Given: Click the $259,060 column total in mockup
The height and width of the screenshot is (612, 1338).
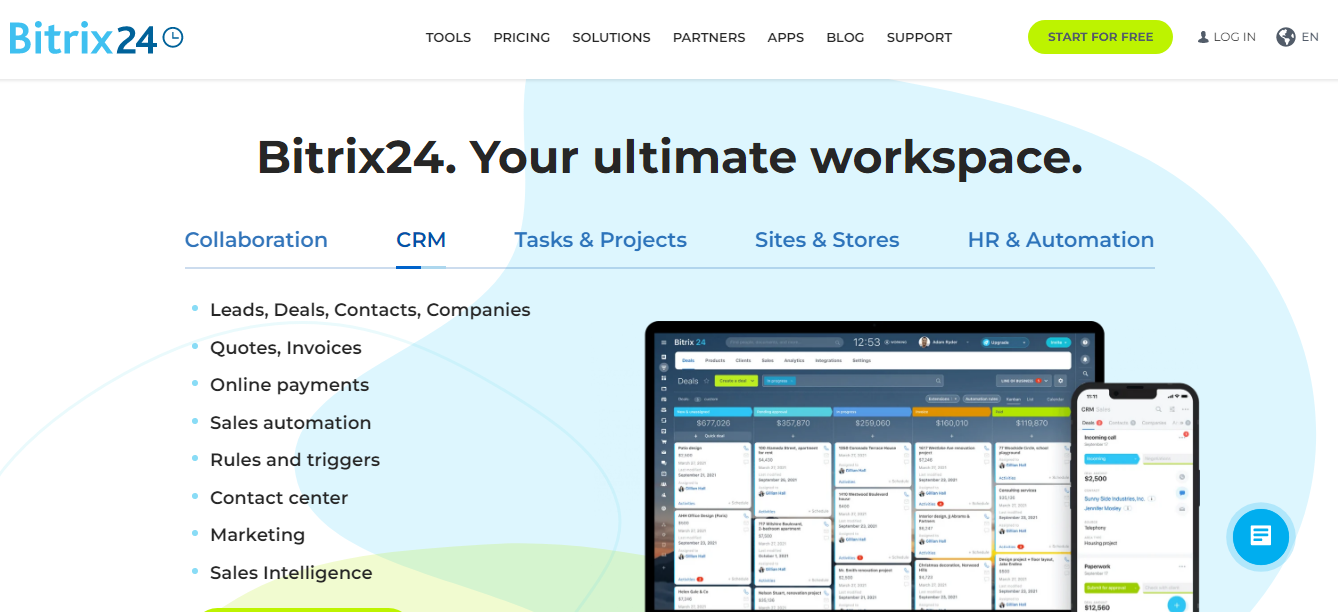Looking at the screenshot, I should [872, 423].
